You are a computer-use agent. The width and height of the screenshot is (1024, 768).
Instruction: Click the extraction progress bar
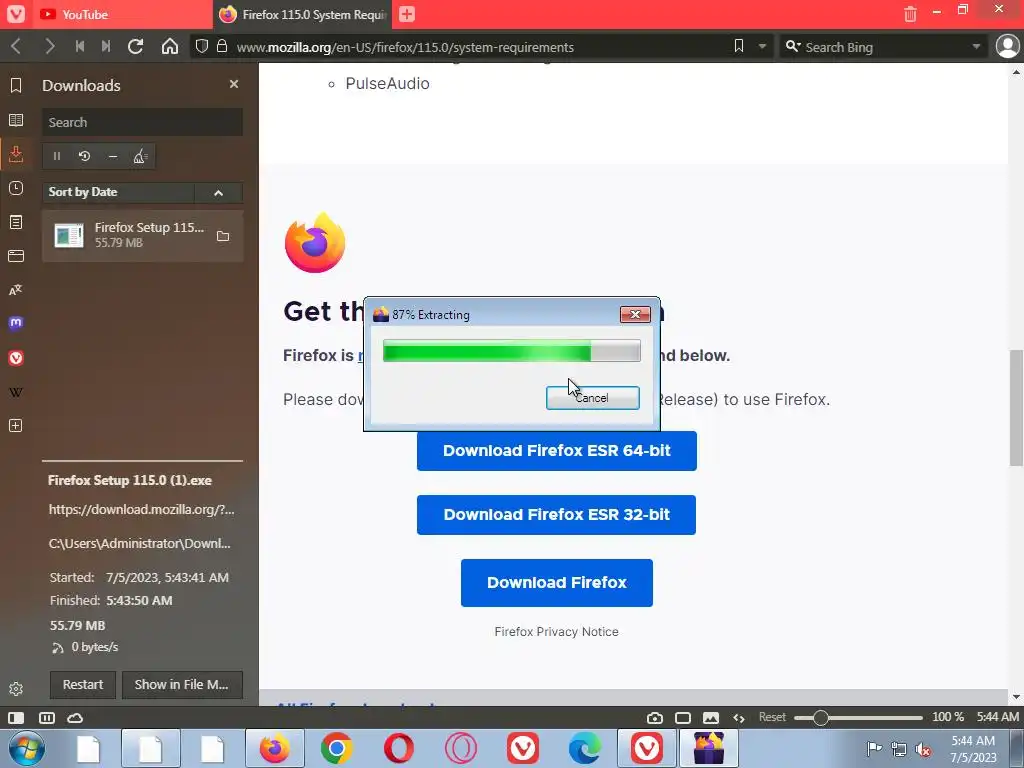click(511, 351)
